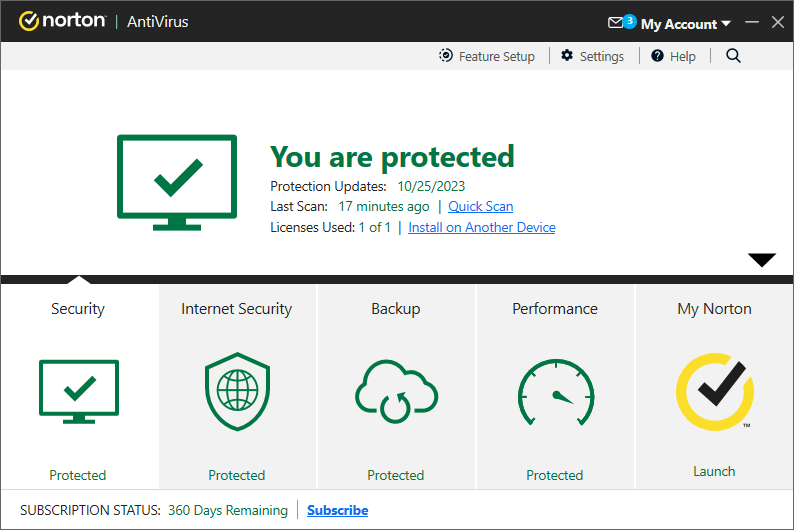Open the mail notifications envelope icon
The image size is (794, 530).
click(618, 22)
